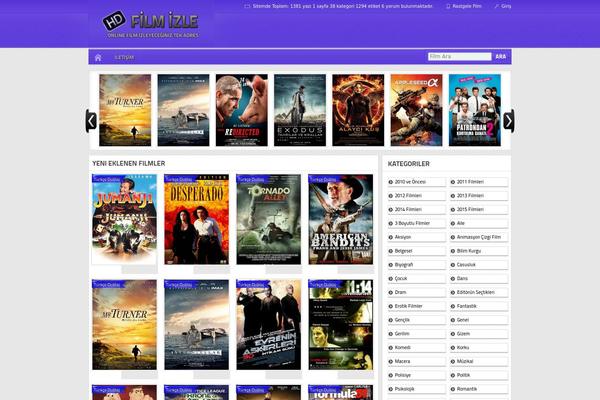
Task: Select the Dans category
Action: (479, 278)
